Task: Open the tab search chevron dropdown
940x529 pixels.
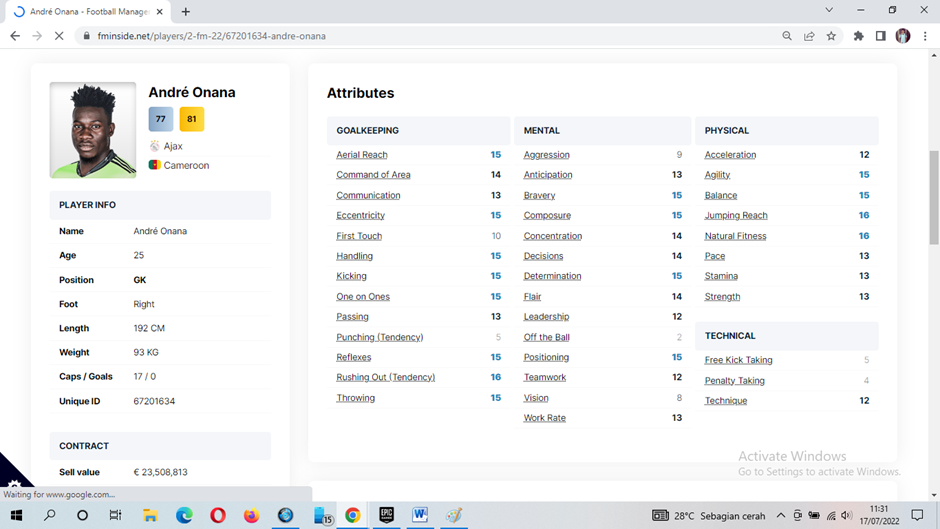Action: coord(829,10)
